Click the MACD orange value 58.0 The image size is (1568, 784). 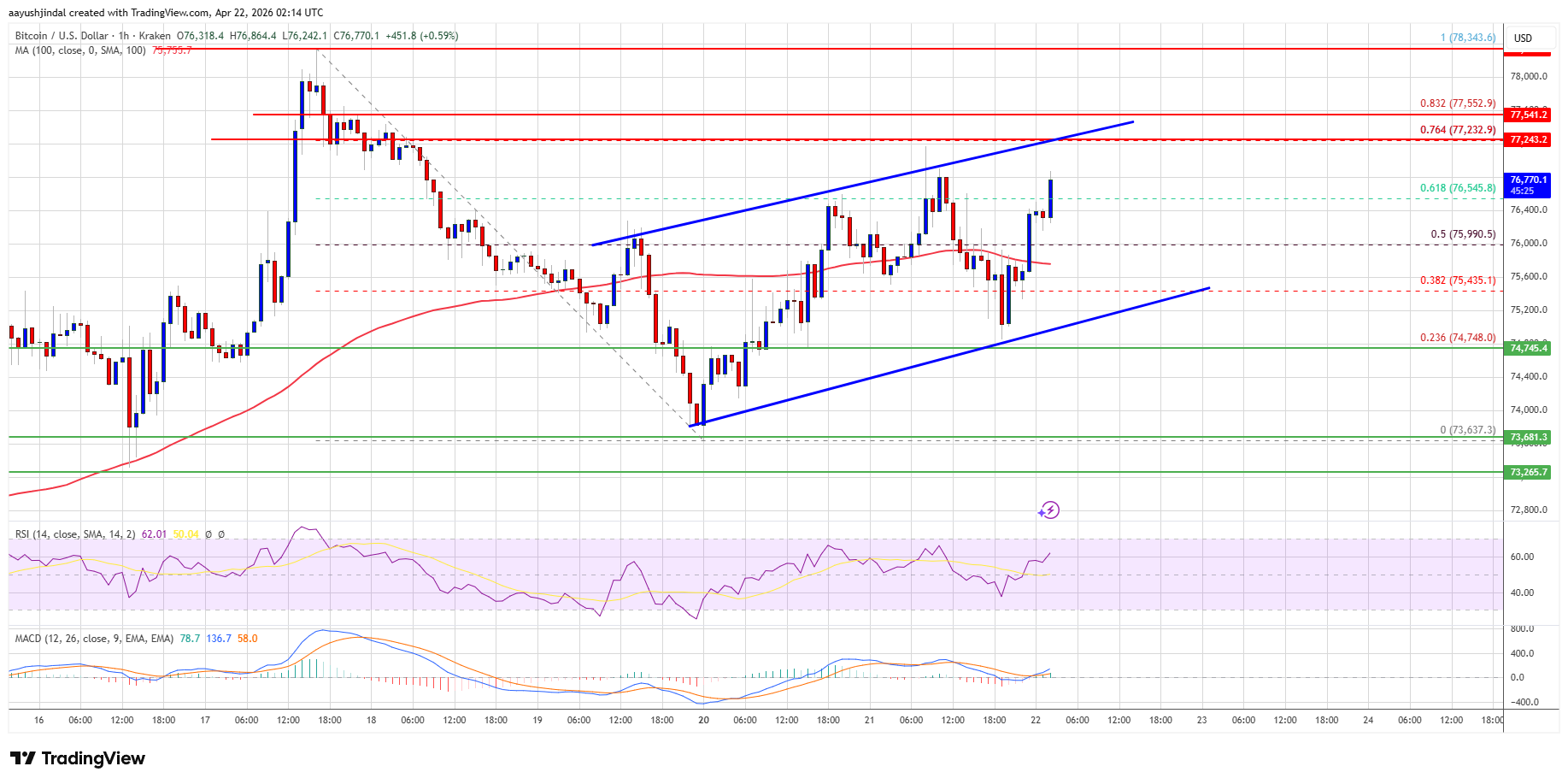(247, 639)
